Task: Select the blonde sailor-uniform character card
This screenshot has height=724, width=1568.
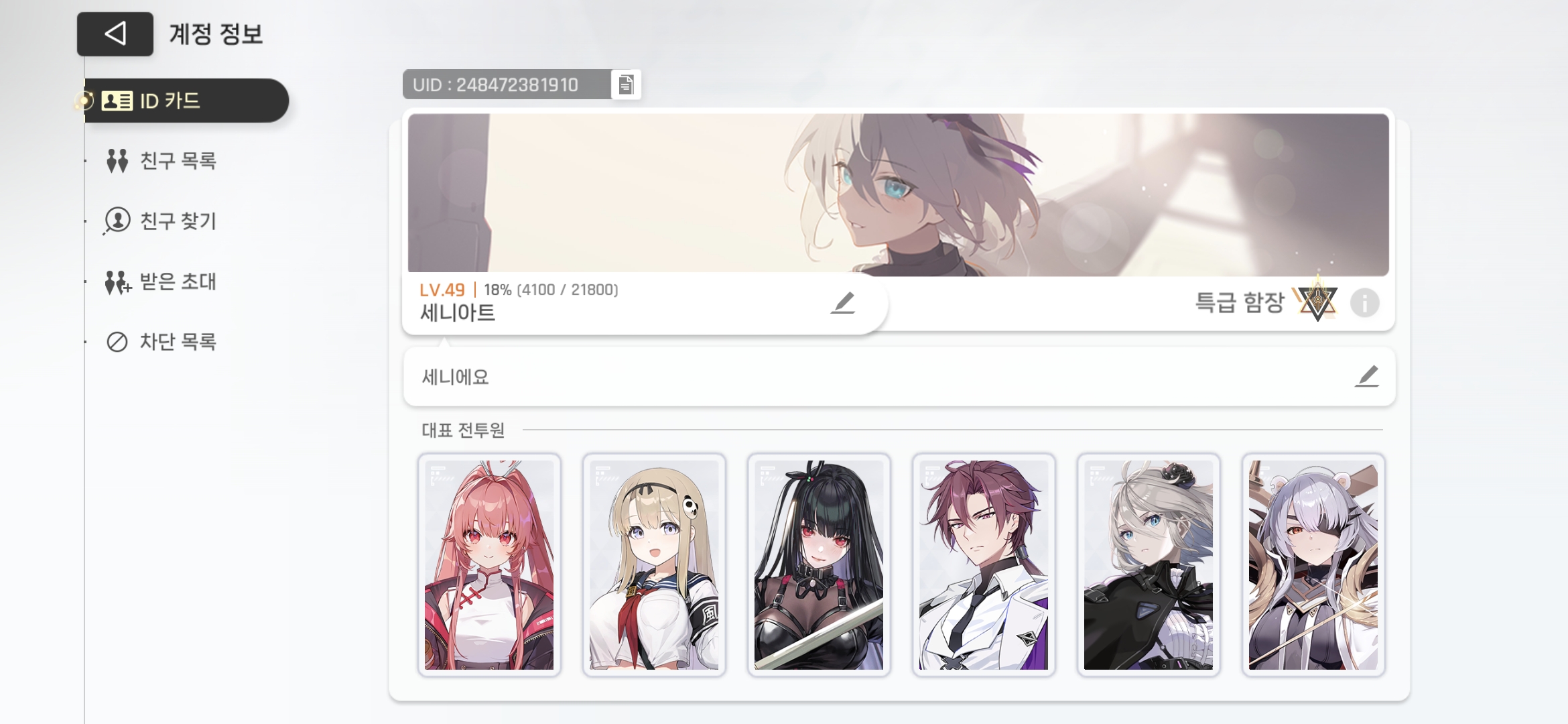Action: (x=654, y=565)
